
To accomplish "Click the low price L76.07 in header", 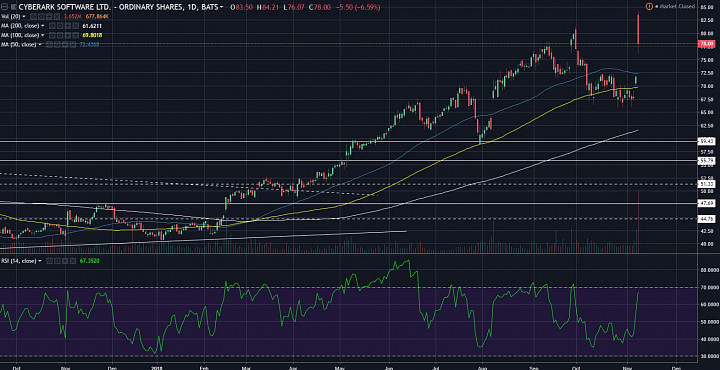I will 293,7.
